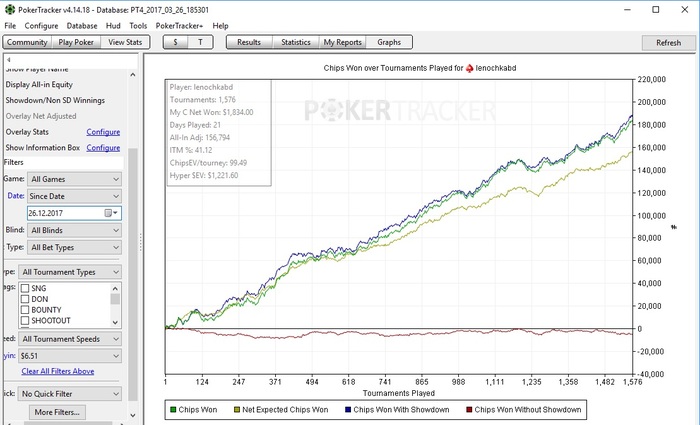This screenshot has width=700, height=425.
Task: Switch to the Community tab
Action: tap(27, 42)
